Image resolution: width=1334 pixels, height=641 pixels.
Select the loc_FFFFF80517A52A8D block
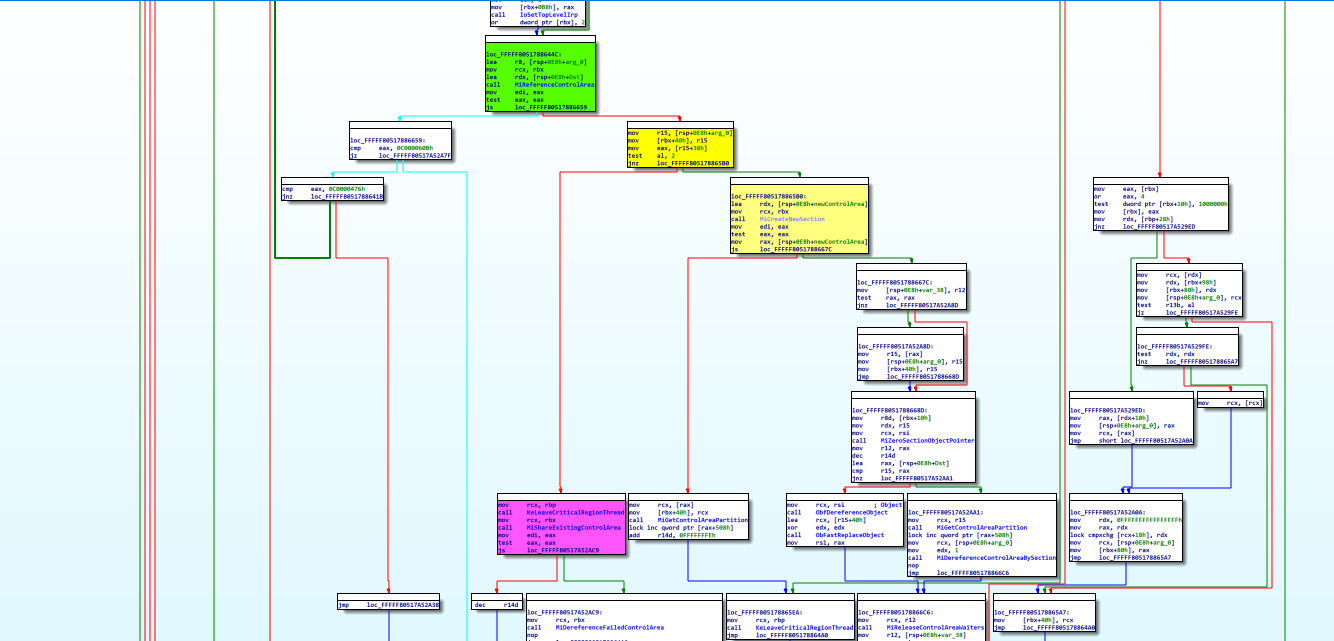click(910, 354)
